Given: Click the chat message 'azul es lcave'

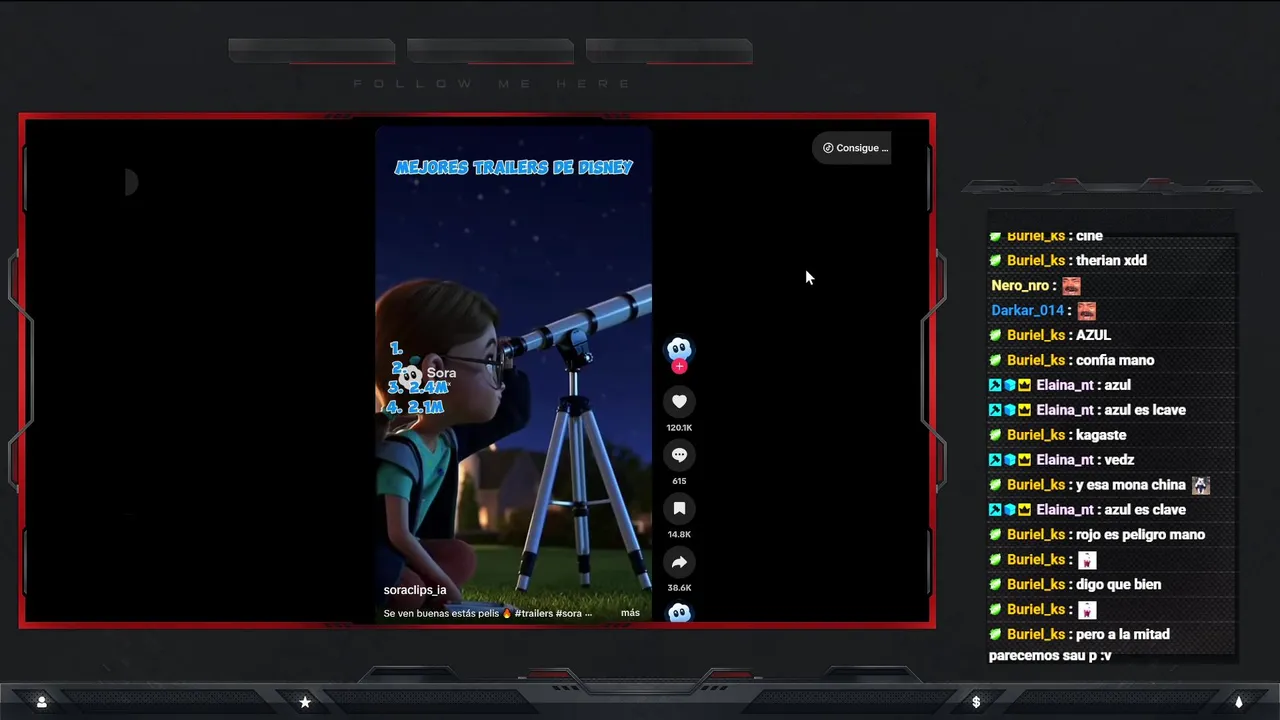Looking at the screenshot, I should (x=1145, y=410).
